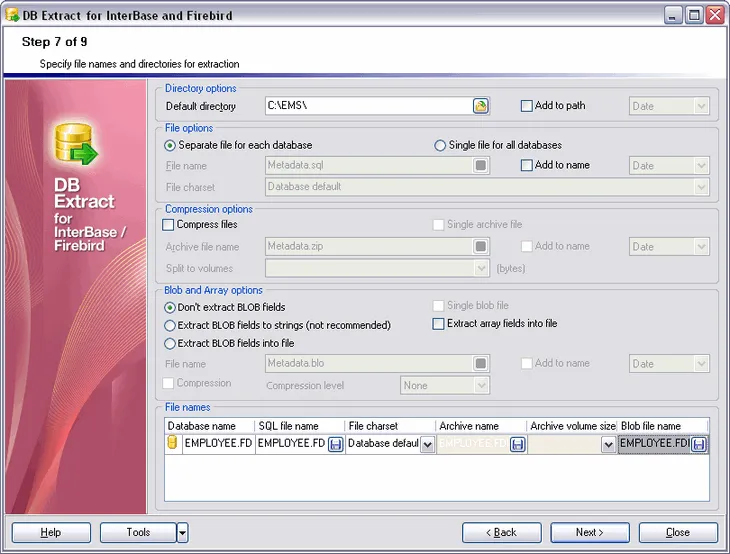Click Blob file name column header
This screenshot has height=554, width=730.
click(663, 426)
